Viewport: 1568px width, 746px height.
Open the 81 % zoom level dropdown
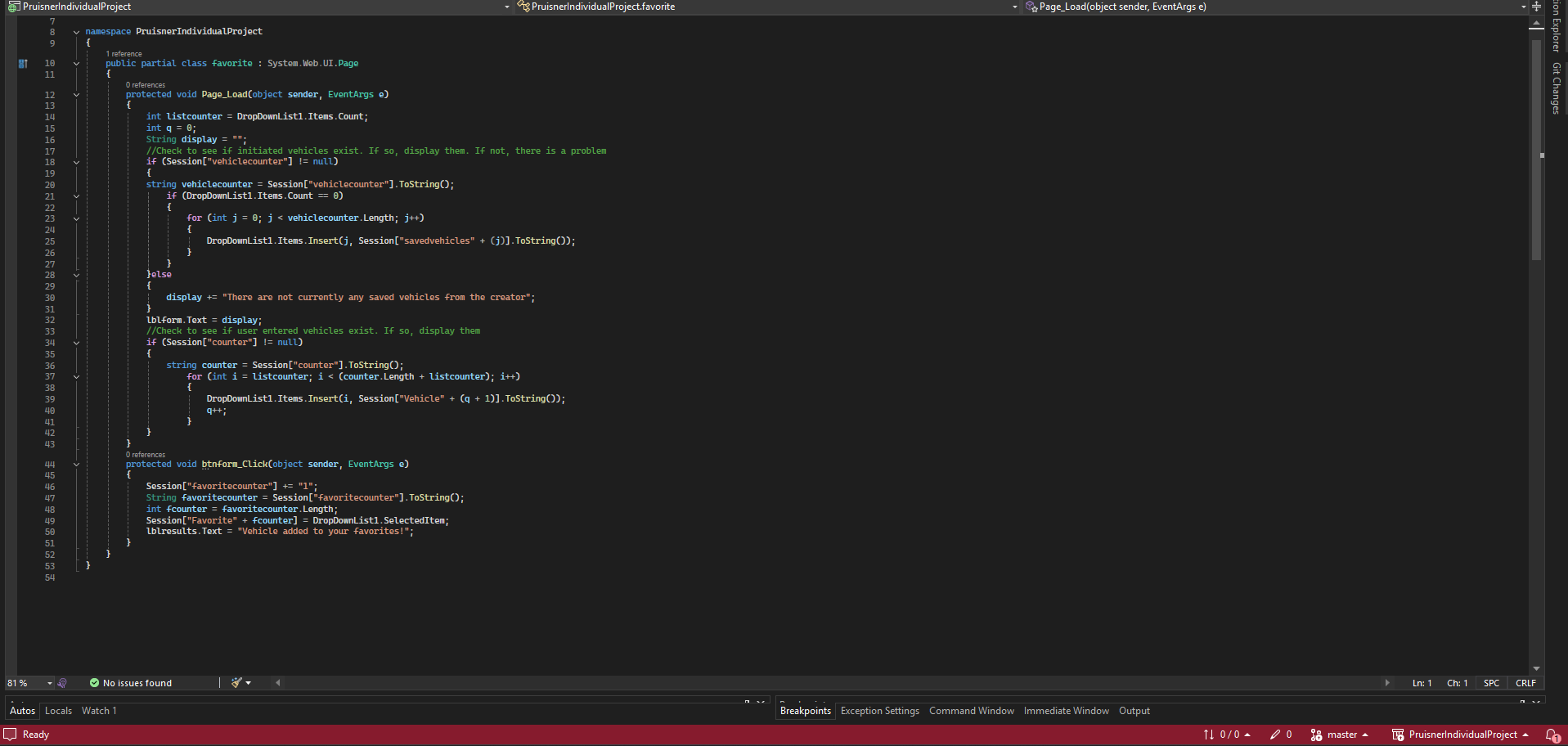pyautogui.click(x=29, y=683)
